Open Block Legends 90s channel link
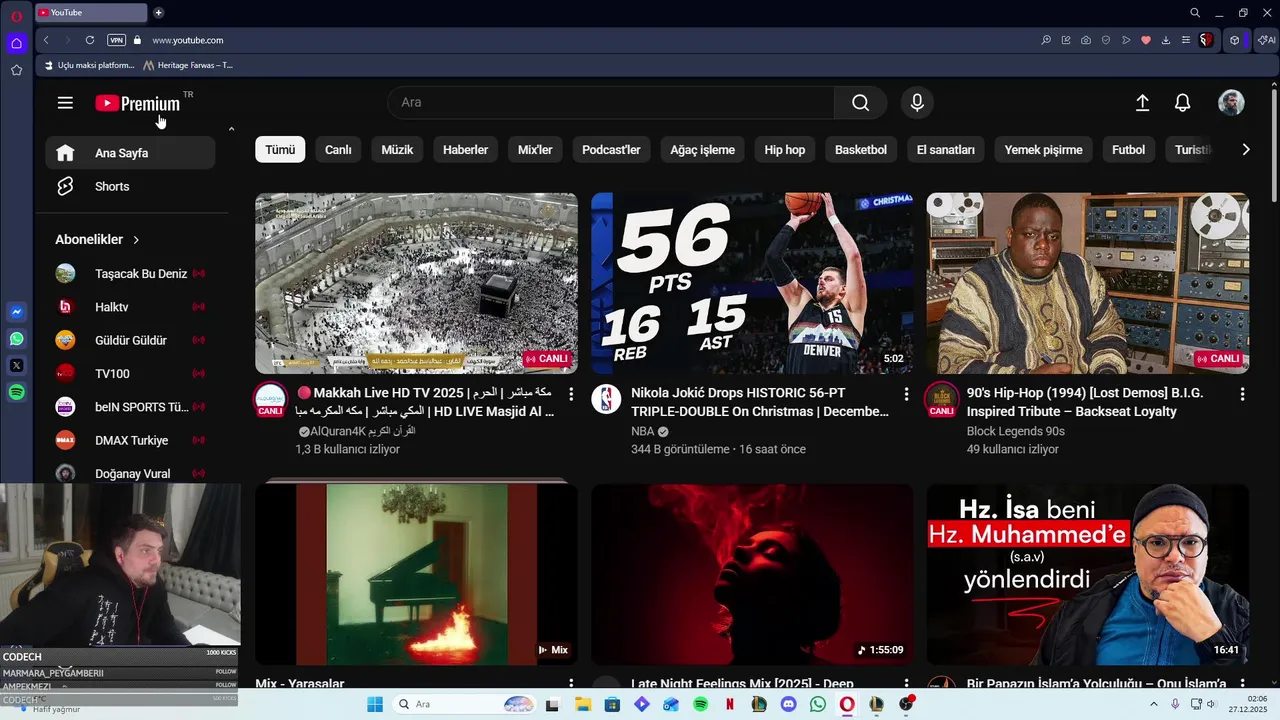The height and width of the screenshot is (720, 1280). 1015,431
